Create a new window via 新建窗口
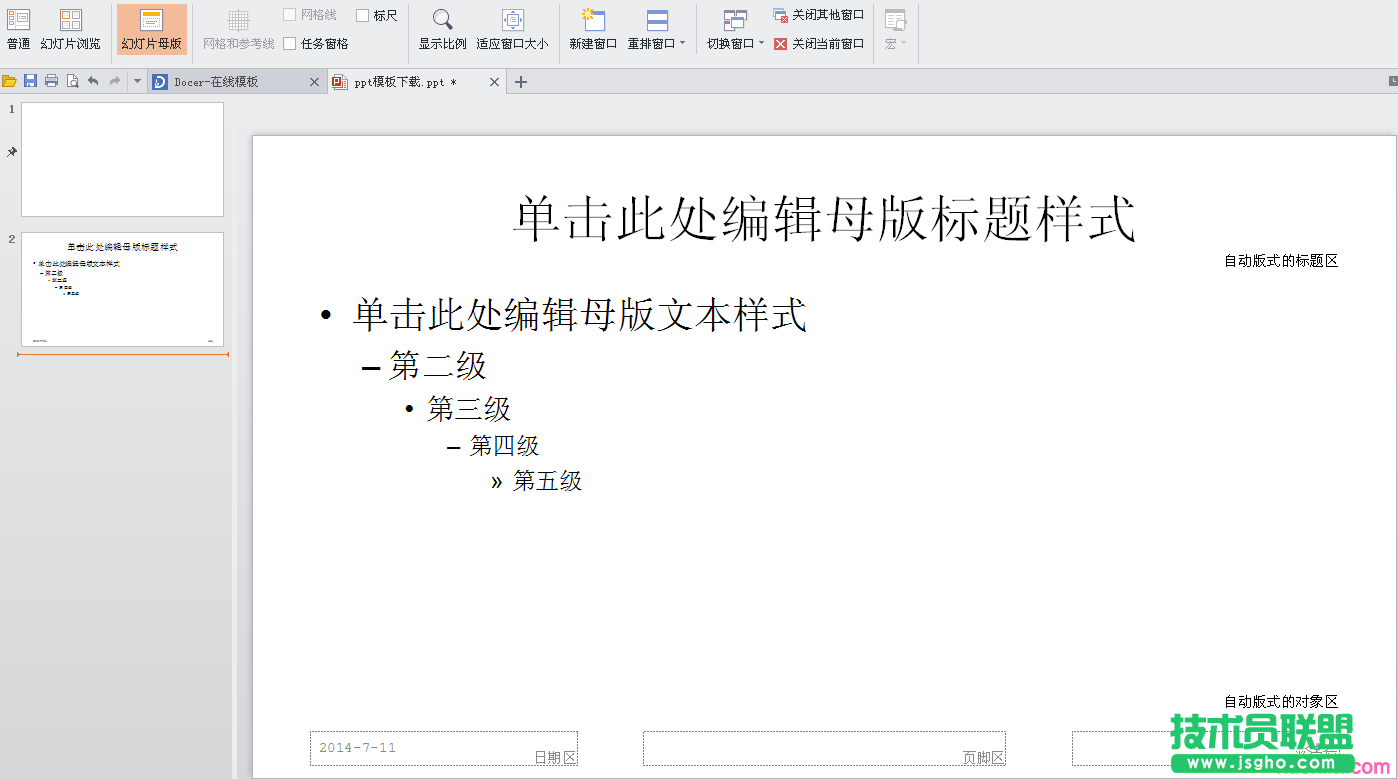The height and width of the screenshot is (779, 1398). click(x=593, y=27)
